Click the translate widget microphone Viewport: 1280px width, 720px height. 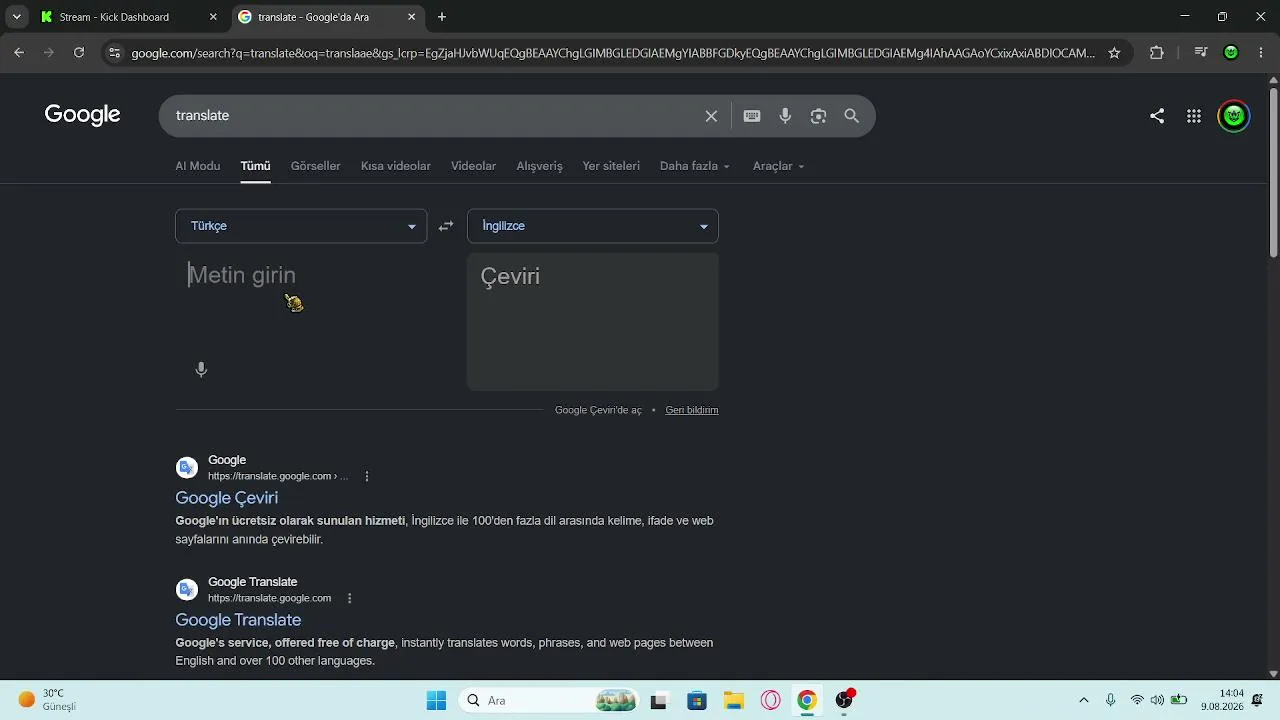coord(201,370)
